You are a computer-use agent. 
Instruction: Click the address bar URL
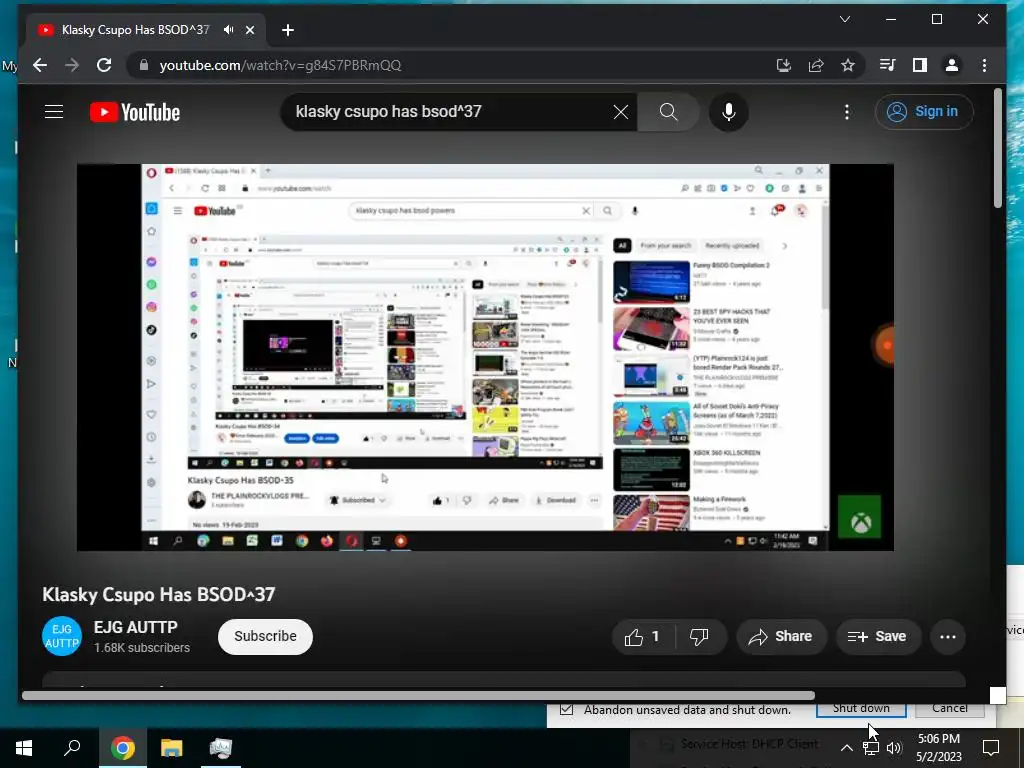pos(280,65)
